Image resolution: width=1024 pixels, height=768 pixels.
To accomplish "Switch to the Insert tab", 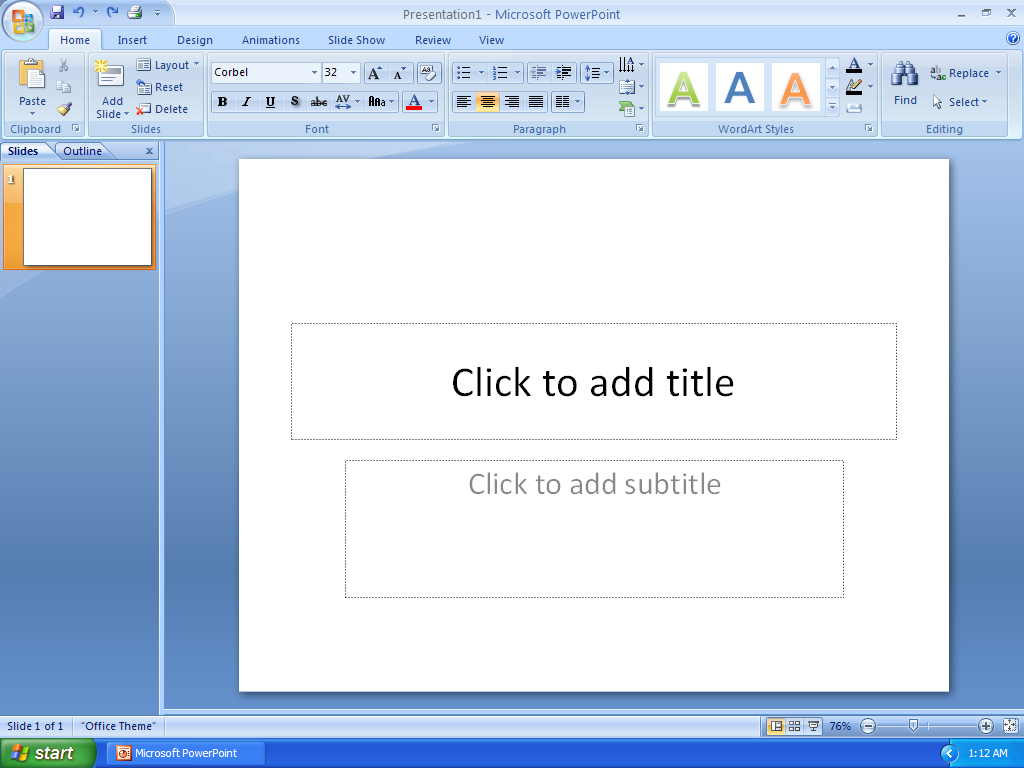I will 132,40.
